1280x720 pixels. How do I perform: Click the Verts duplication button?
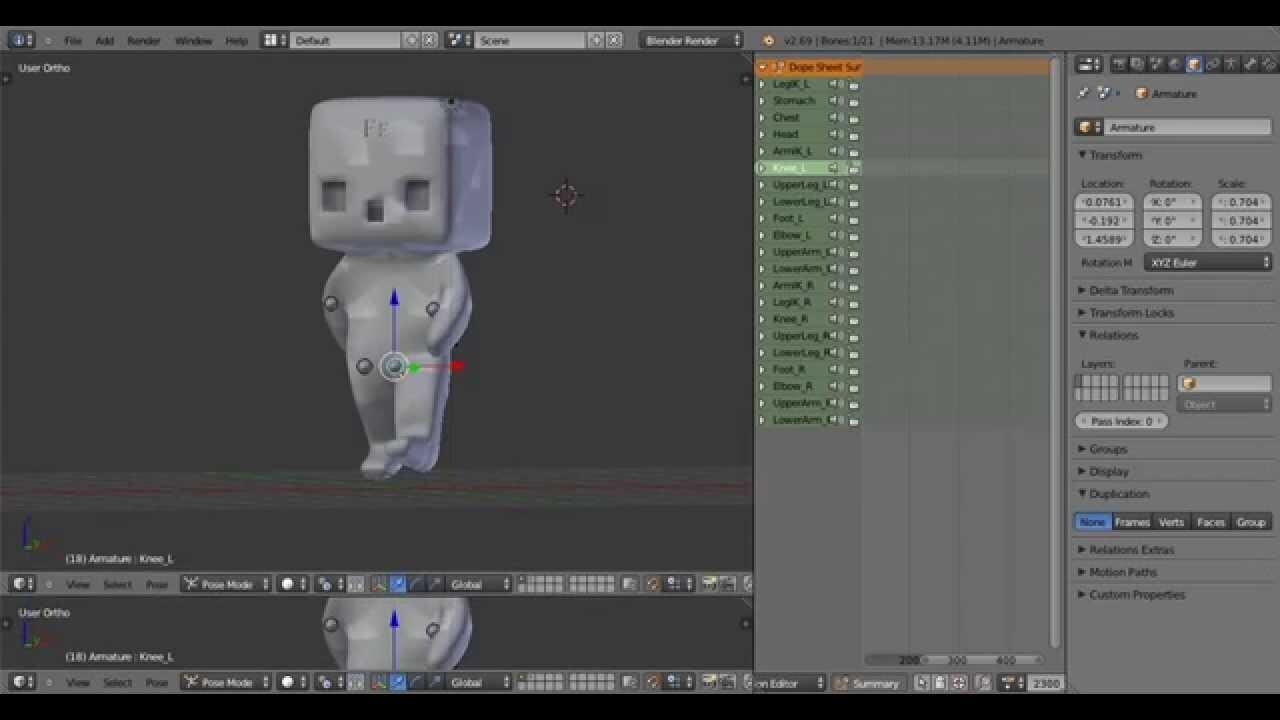click(x=1170, y=521)
